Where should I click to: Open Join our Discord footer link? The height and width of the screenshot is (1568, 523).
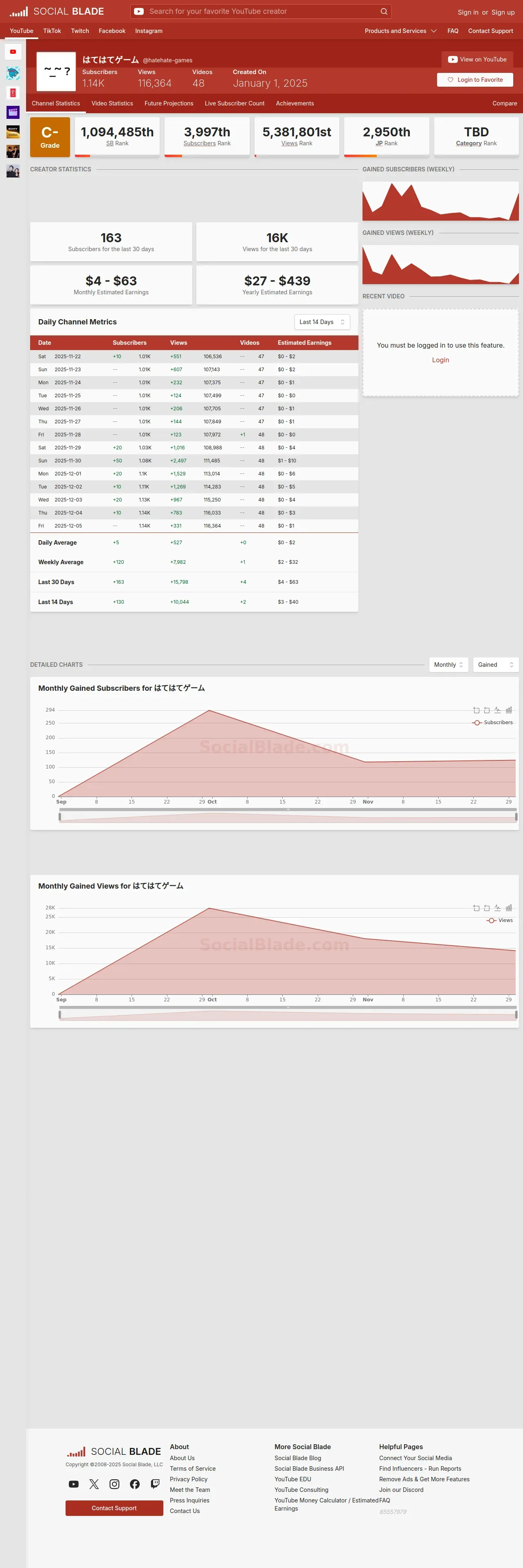tap(401, 1490)
